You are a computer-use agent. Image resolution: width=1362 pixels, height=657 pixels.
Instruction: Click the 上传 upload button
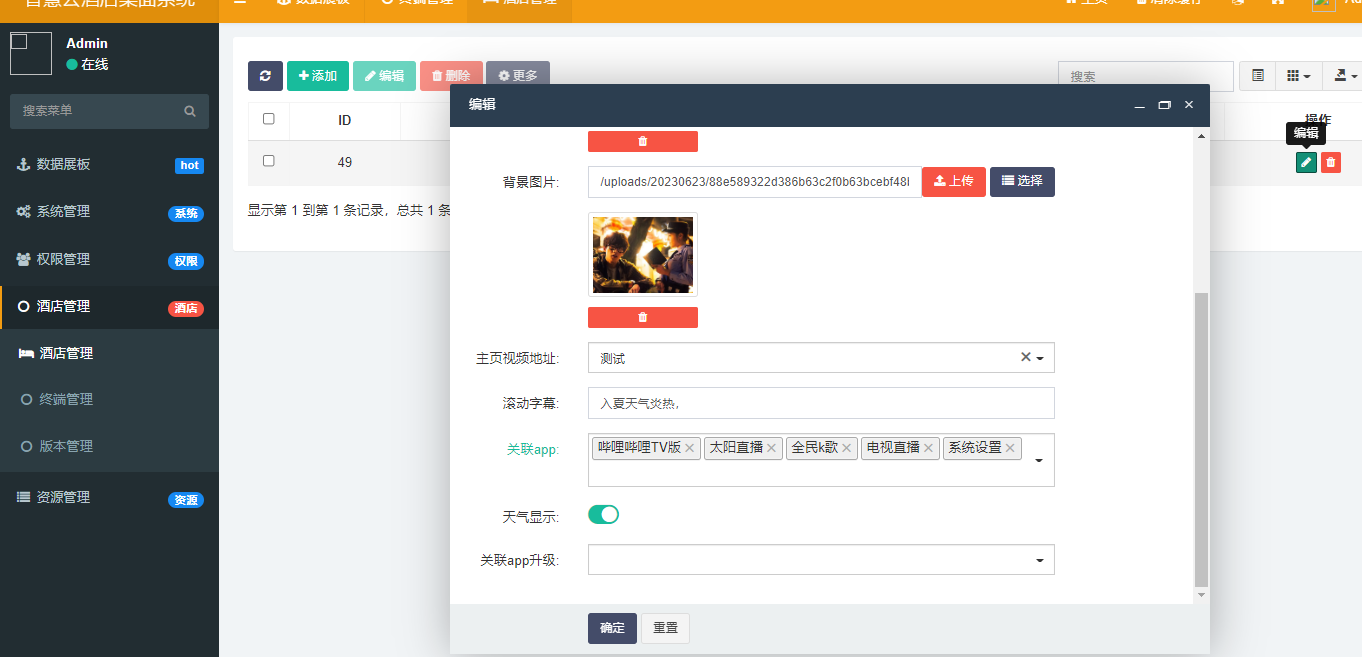pyautogui.click(x=953, y=181)
